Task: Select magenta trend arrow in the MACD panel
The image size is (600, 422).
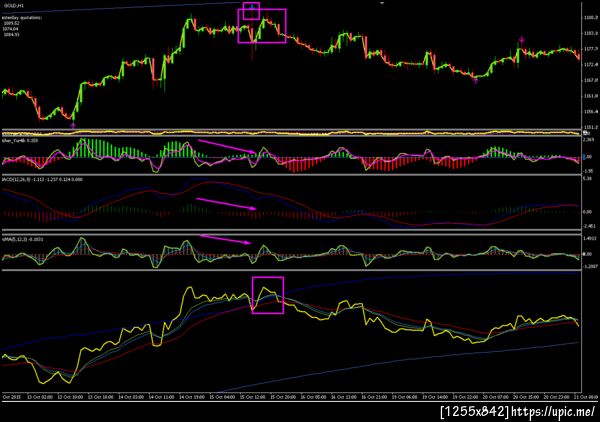Action: pyautogui.click(x=226, y=204)
